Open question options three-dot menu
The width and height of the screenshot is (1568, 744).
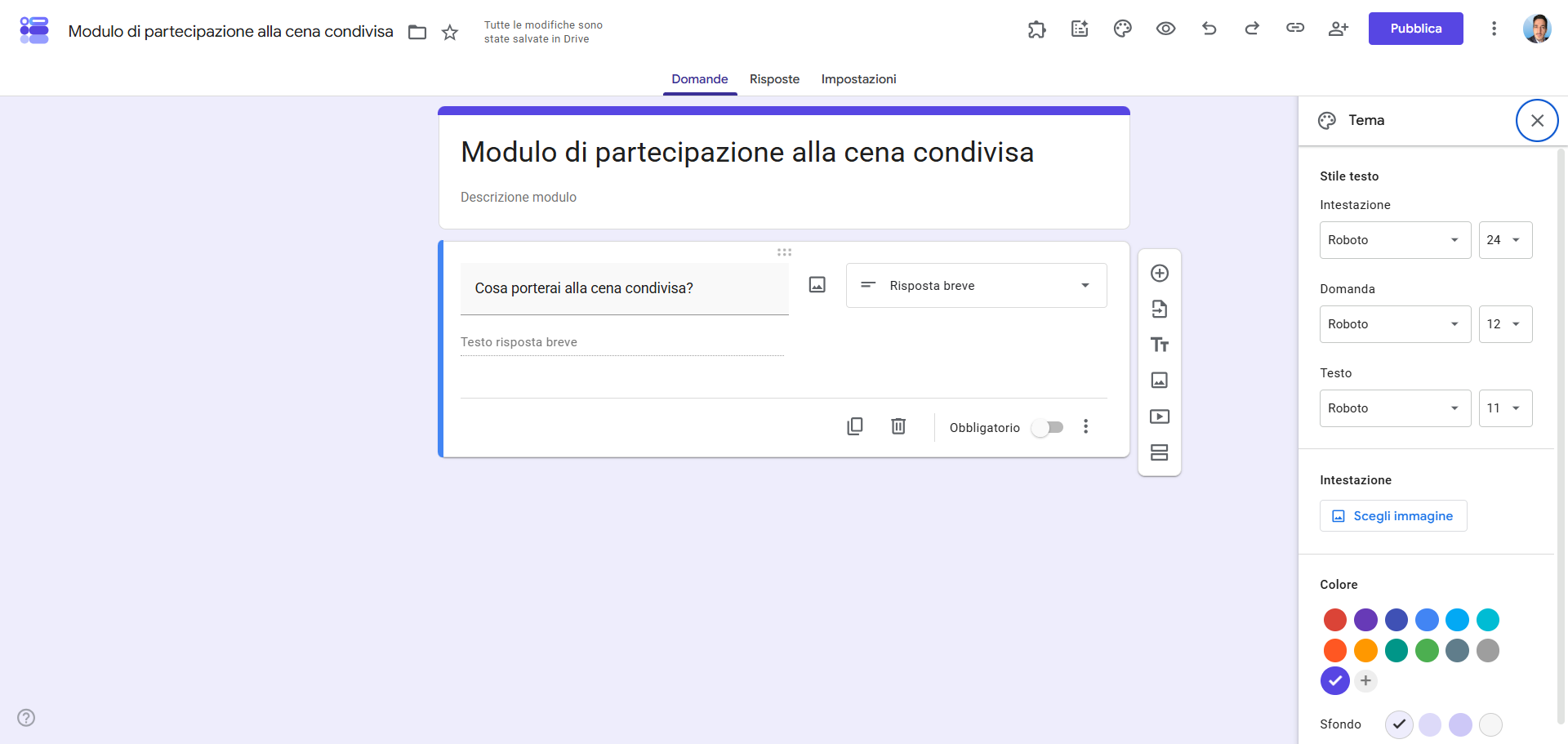coord(1085,426)
